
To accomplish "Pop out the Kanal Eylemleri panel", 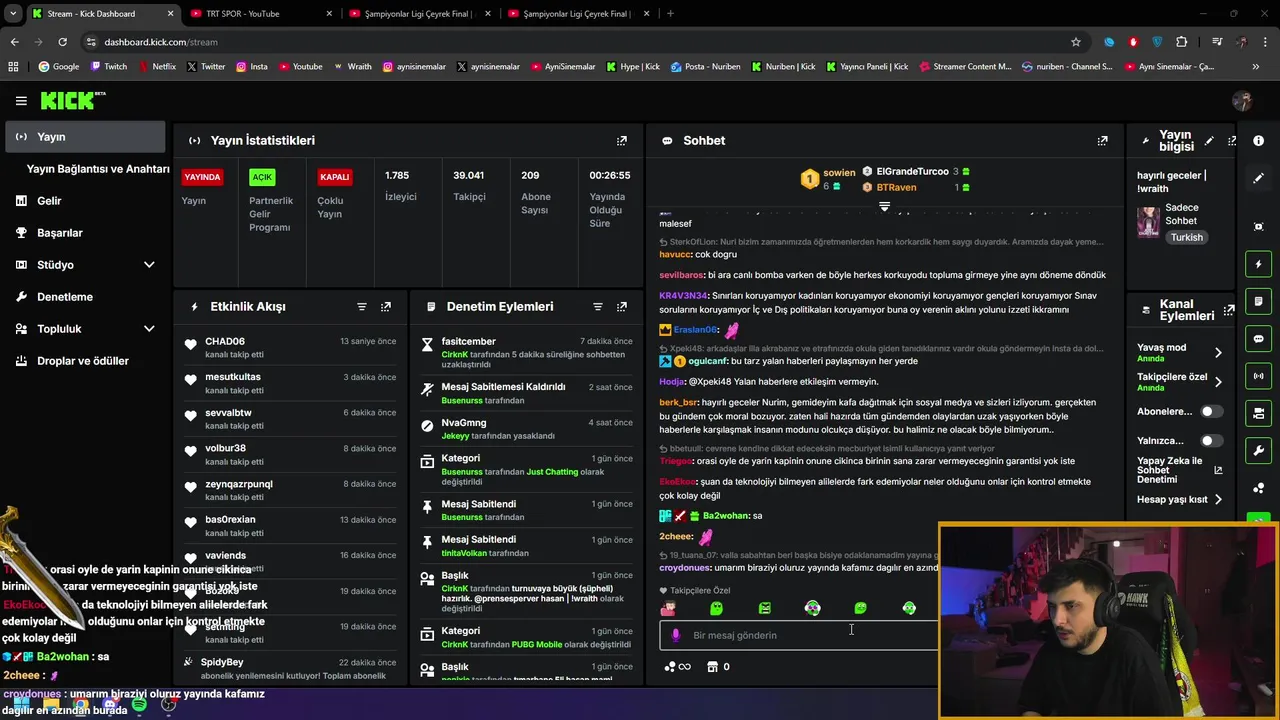I will tap(1229, 310).
